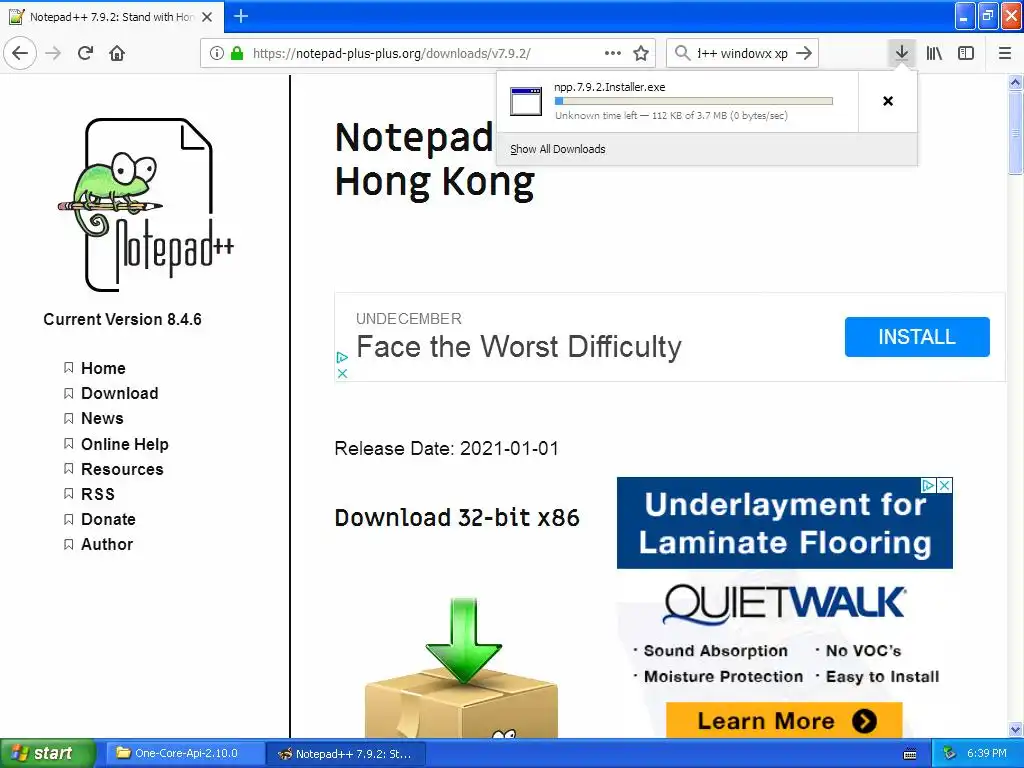Screen dimensions: 1024x768
Task: Open AdChoices icon on UNDECEMBER ad
Action: [342, 357]
